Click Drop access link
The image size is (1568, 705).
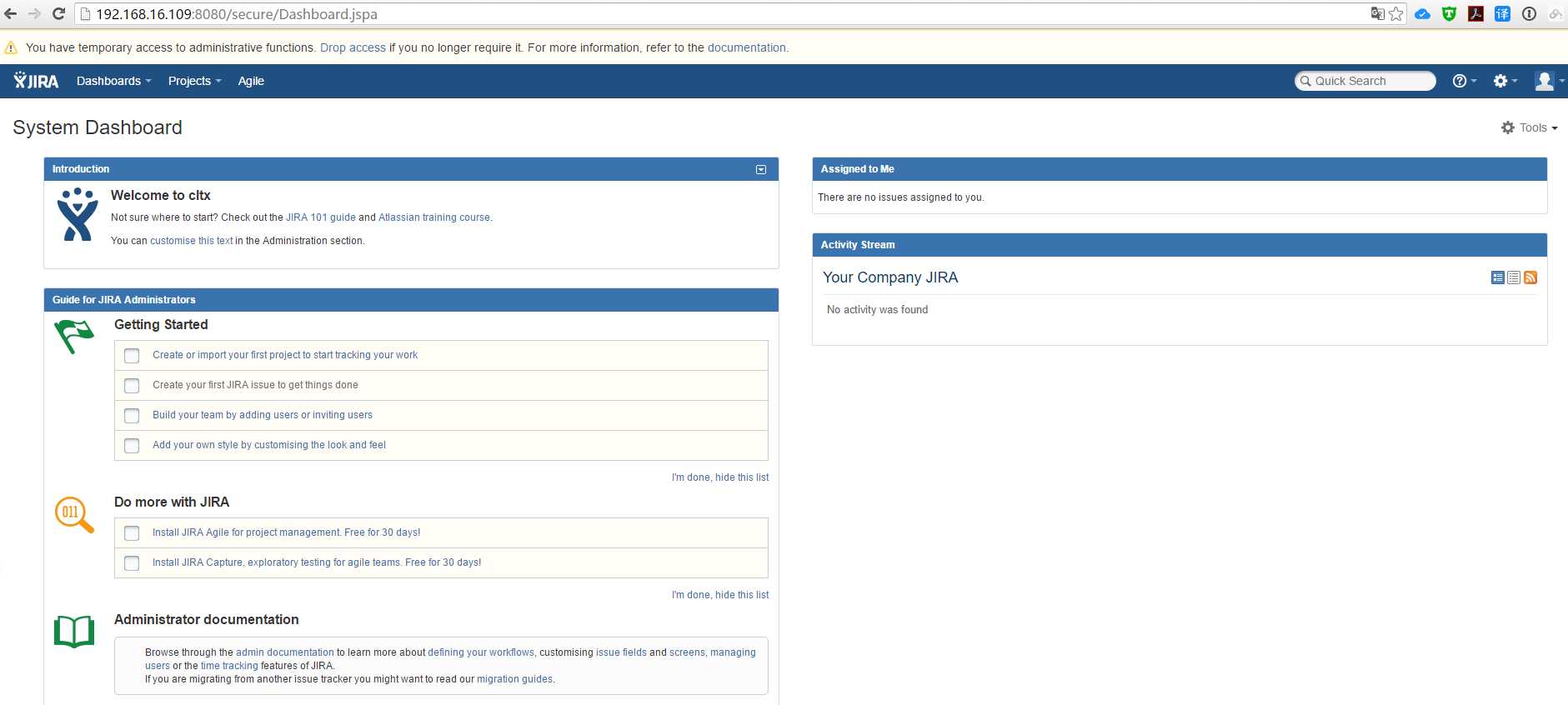click(353, 47)
